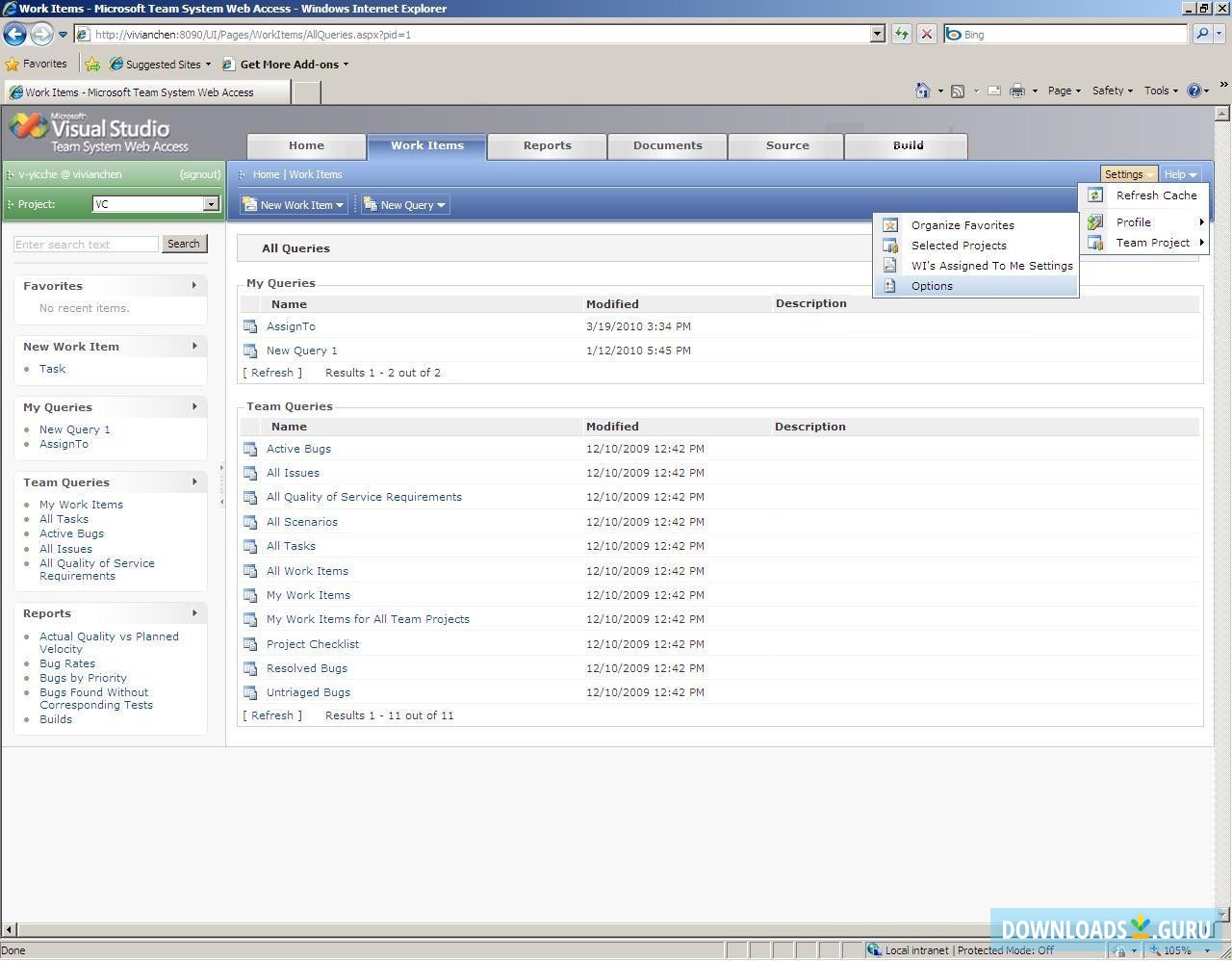Click the Print icon in browser toolbar
The width and height of the screenshot is (1232, 961).
pos(1016,90)
